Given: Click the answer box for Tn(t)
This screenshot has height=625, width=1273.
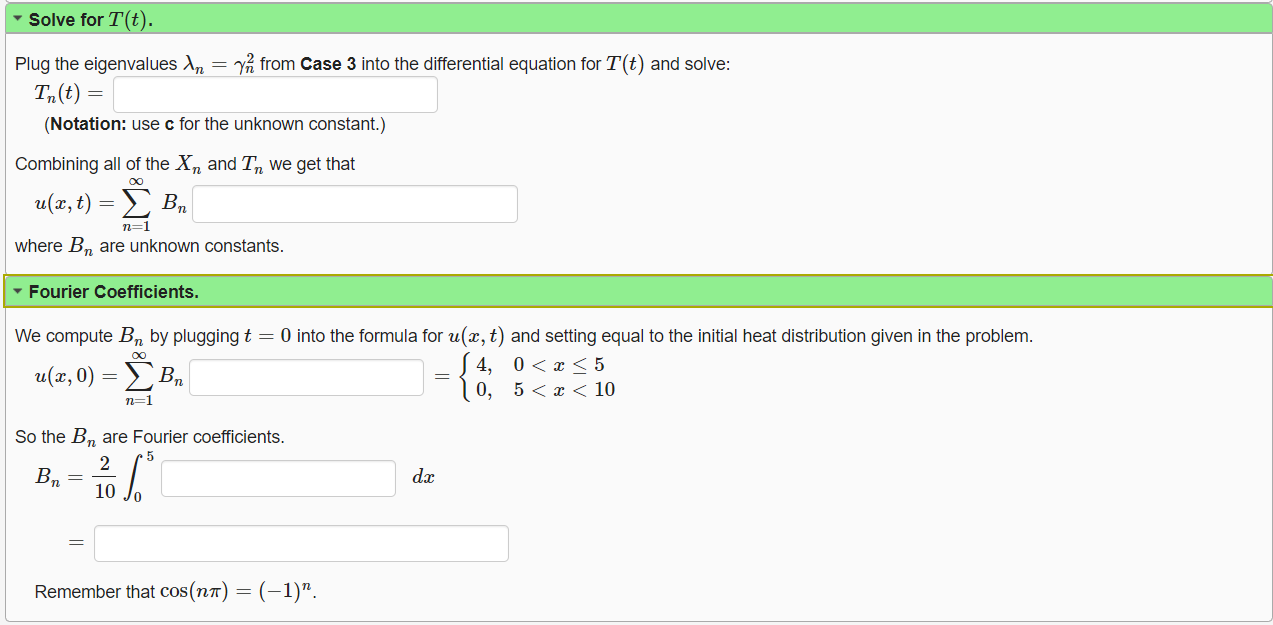Looking at the screenshot, I should pyautogui.click(x=275, y=94).
